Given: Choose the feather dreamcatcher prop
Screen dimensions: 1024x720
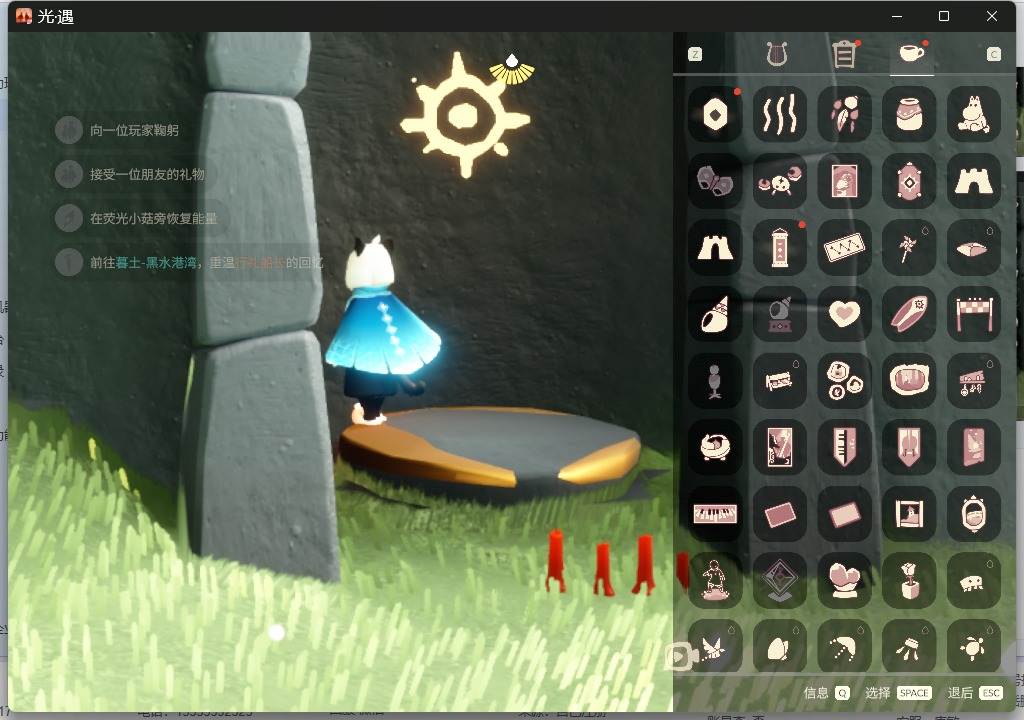Looking at the screenshot, I should 844,115.
